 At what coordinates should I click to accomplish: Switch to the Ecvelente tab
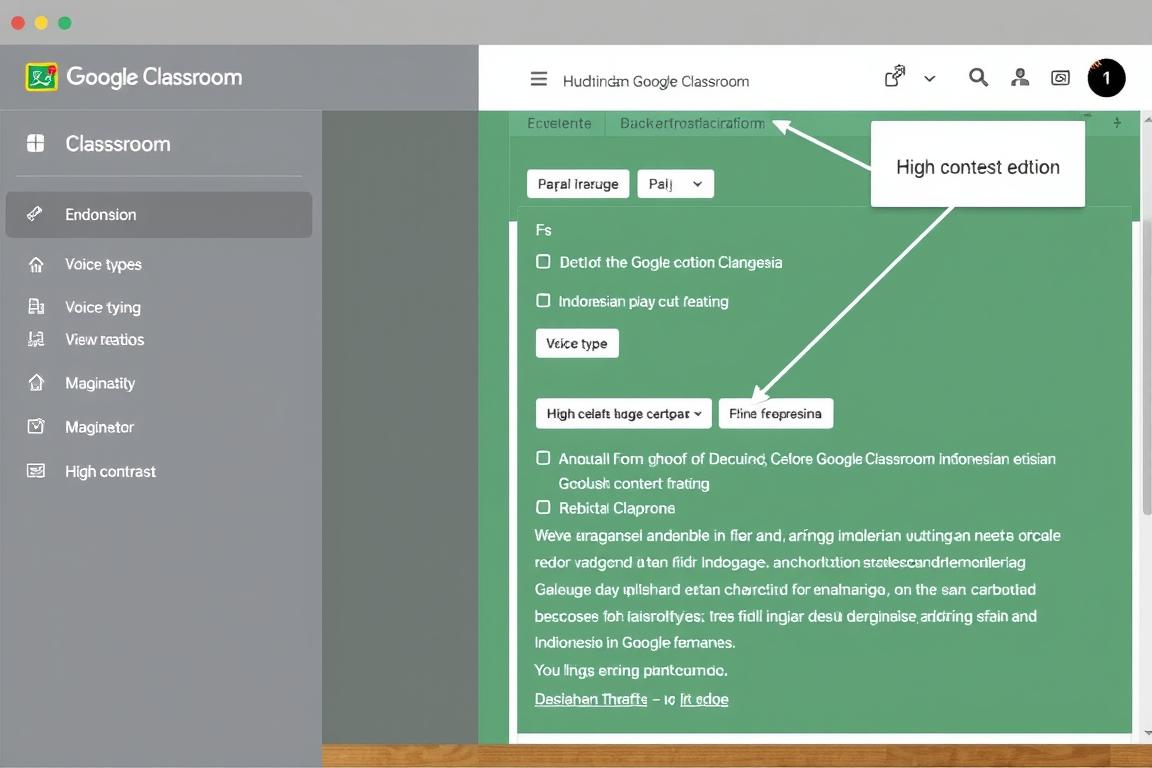tap(559, 123)
